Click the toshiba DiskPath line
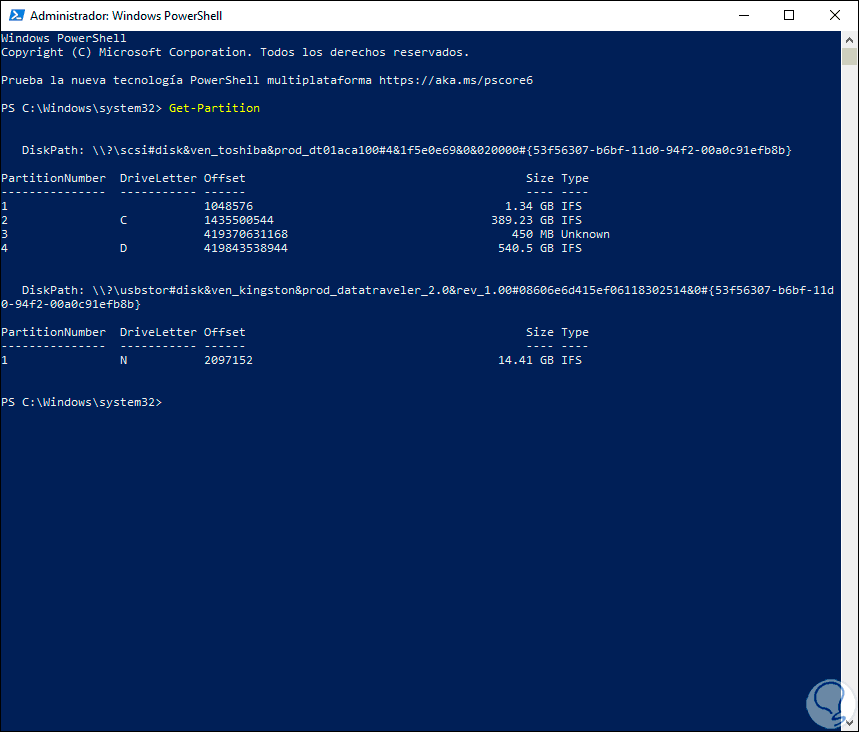Image resolution: width=859 pixels, height=732 pixels. click(x=406, y=150)
